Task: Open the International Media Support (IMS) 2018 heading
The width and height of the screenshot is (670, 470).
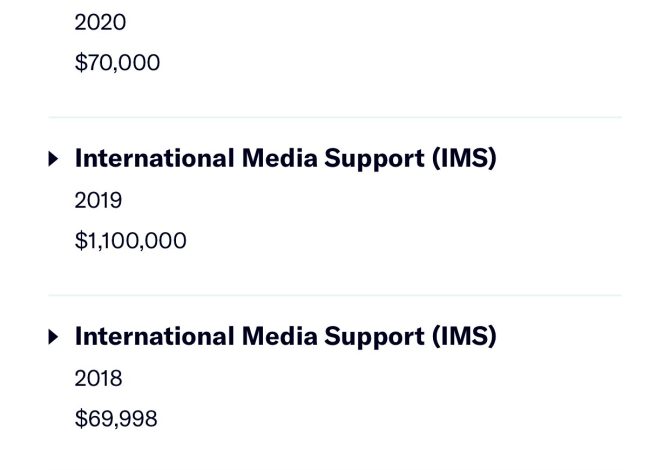Action: (x=285, y=337)
